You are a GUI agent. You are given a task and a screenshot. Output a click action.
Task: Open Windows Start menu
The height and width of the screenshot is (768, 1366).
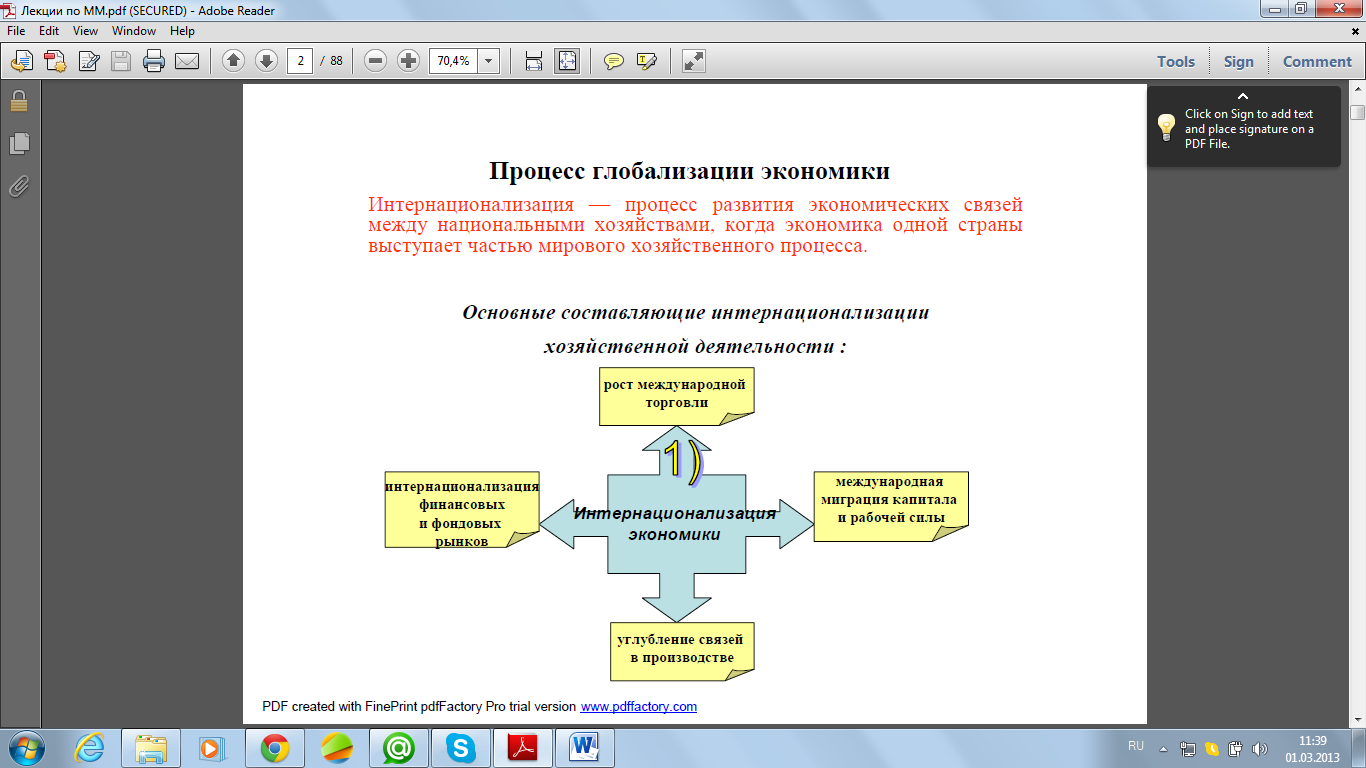[x=25, y=748]
